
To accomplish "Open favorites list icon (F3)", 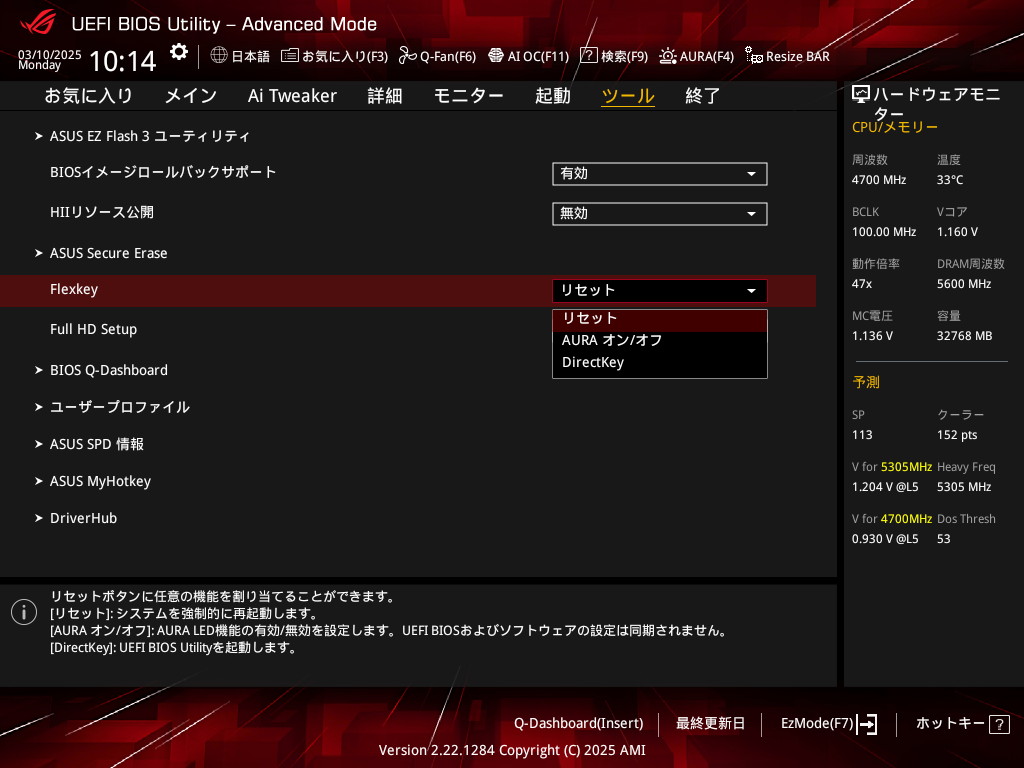I will (290, 56).
